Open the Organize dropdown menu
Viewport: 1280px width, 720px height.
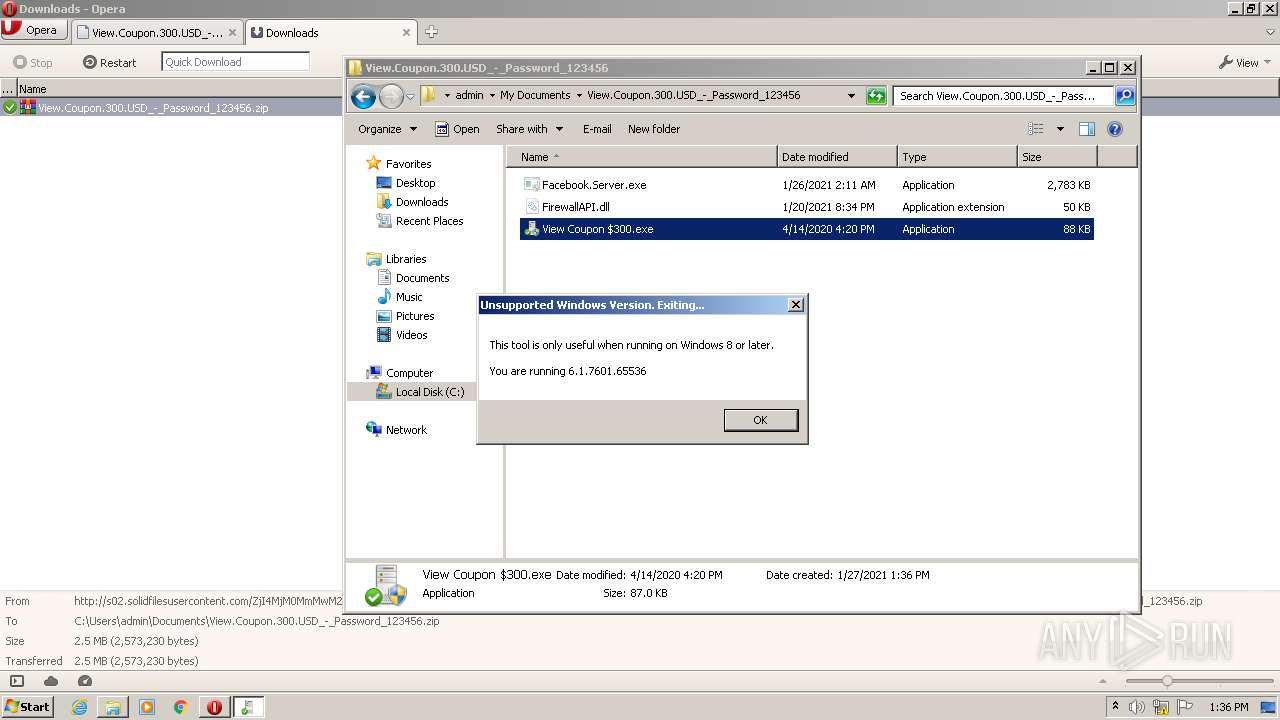[387, 129]
